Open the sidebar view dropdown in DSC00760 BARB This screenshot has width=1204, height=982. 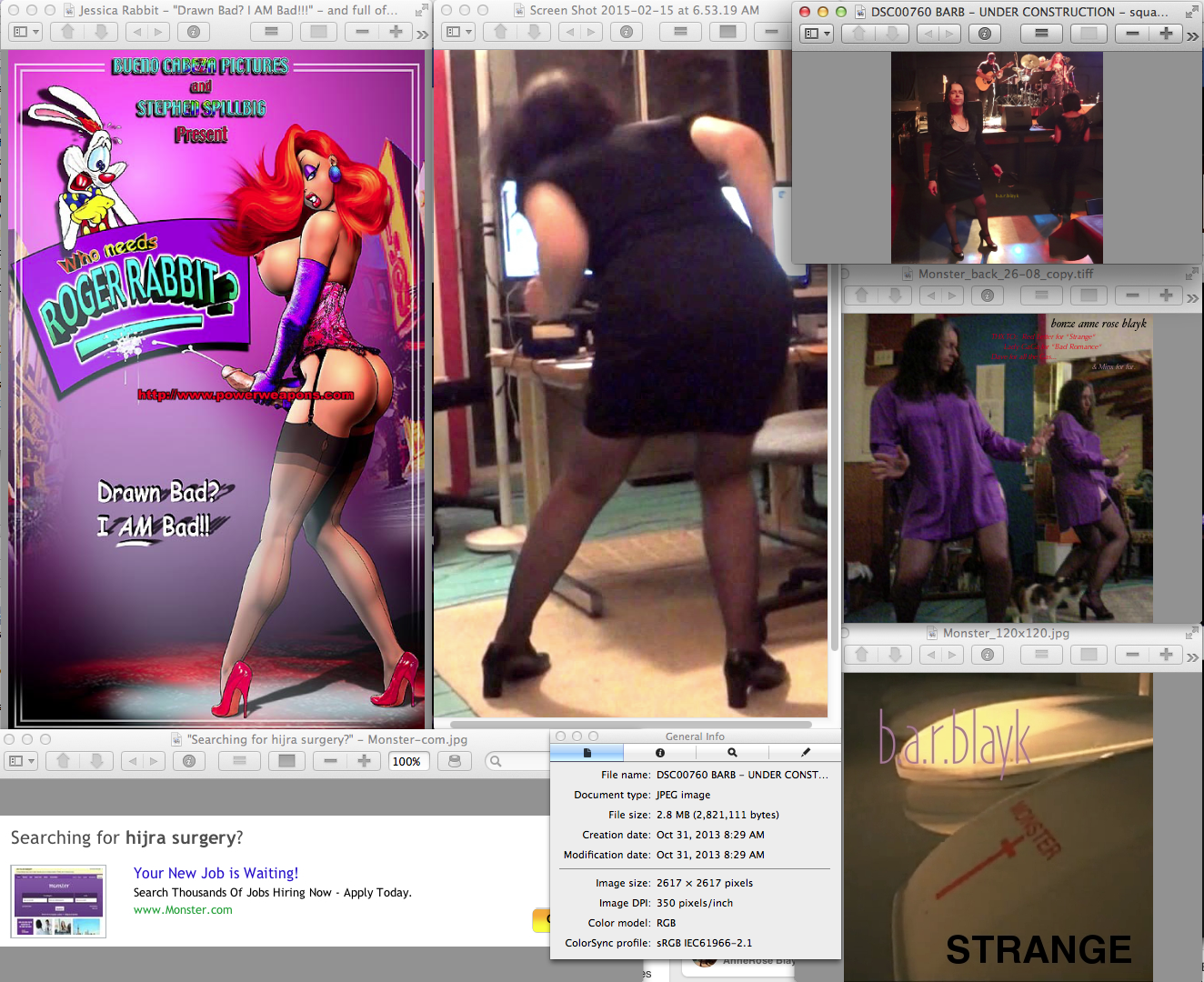[817, 34]
